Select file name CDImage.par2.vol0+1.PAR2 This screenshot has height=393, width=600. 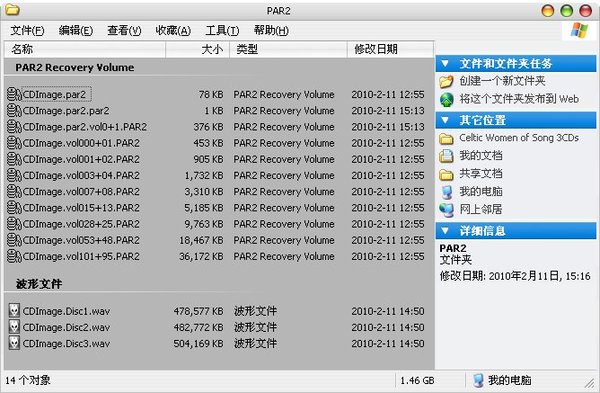click(85, 127)
